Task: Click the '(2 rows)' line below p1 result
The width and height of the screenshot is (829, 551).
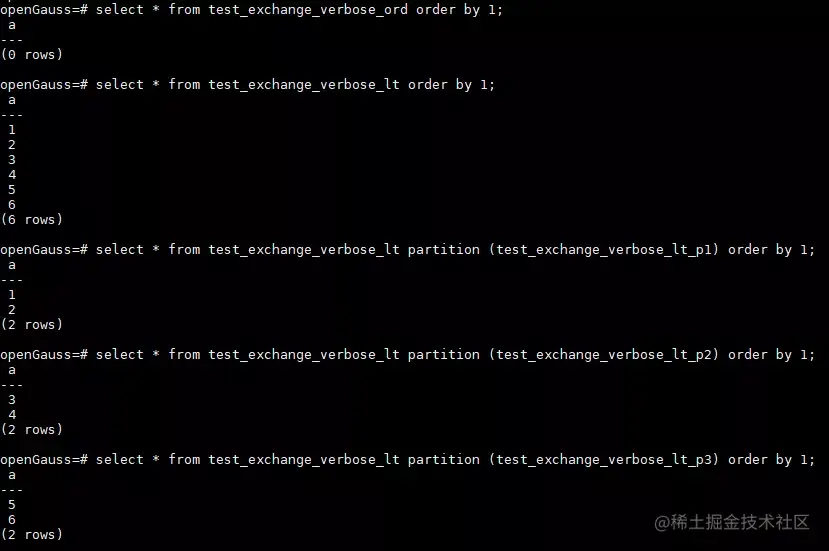Action: pos(32,325)
